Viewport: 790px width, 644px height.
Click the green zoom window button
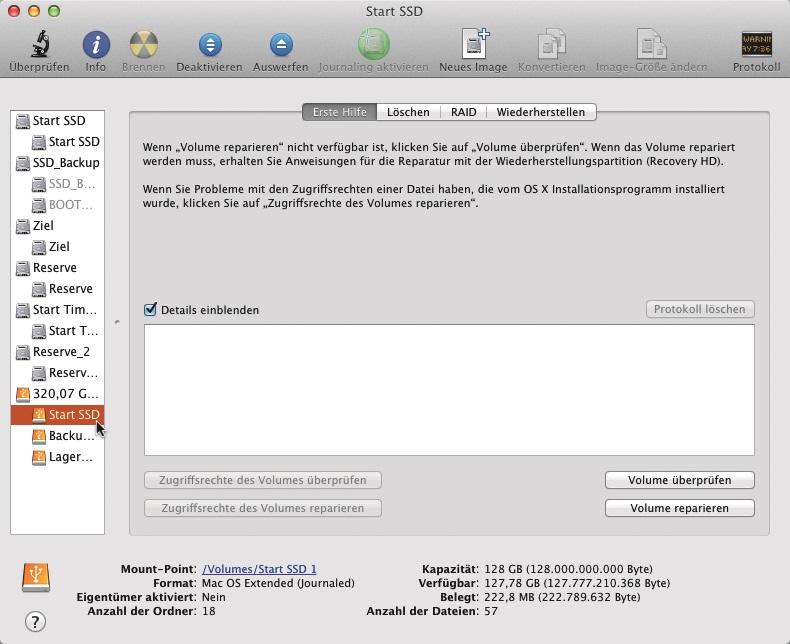54,11
